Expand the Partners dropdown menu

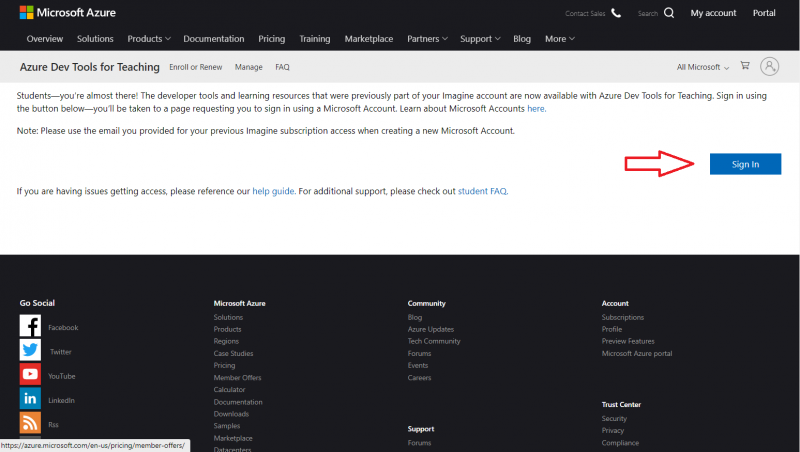point(427,39)
